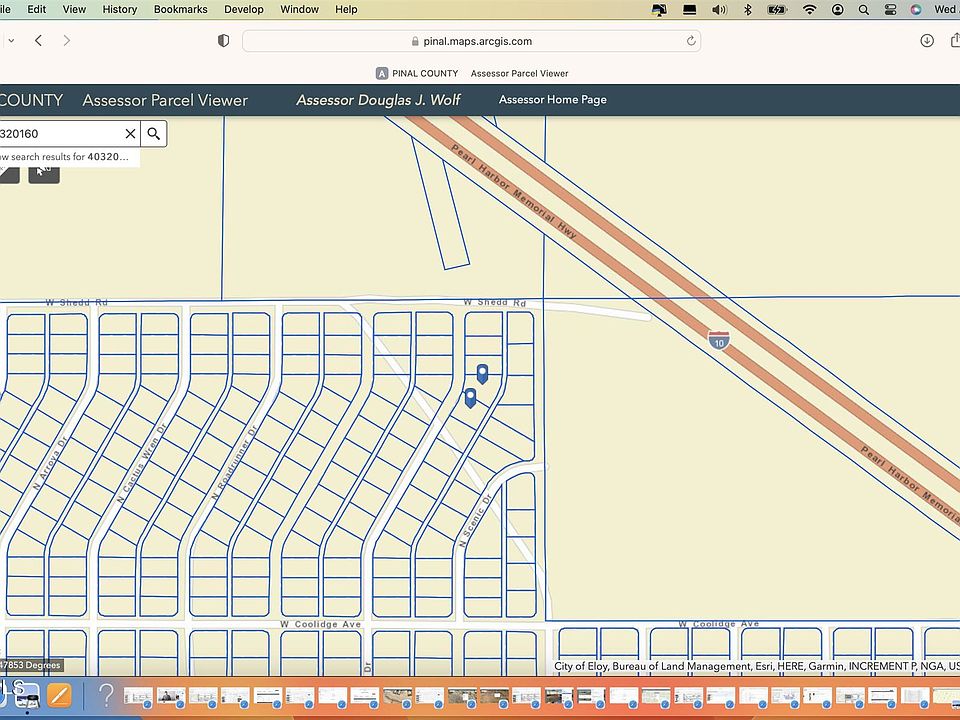Click the N Cactus Wren Dr street label
Viewport: 960px width, 720px height.
tap(141, 463)
